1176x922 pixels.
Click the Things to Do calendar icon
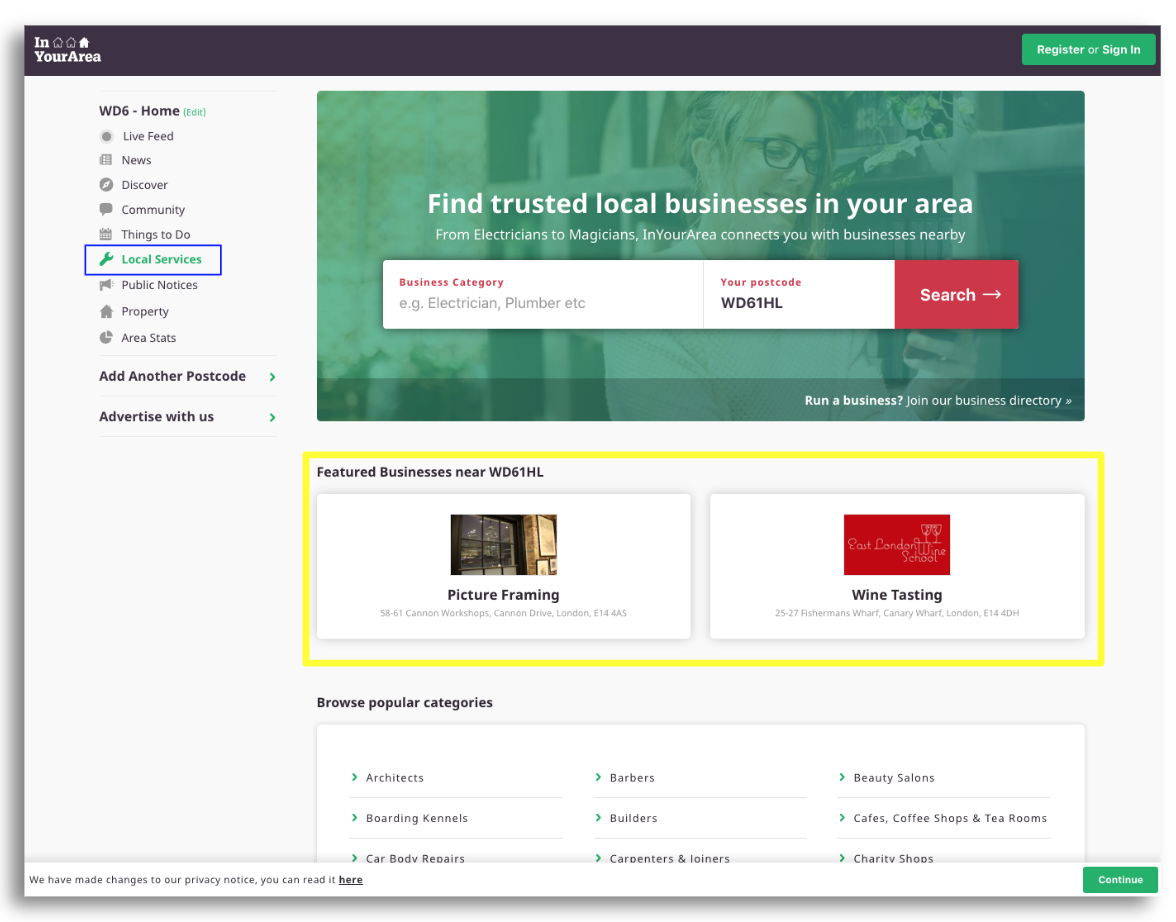tap(106, 234)
